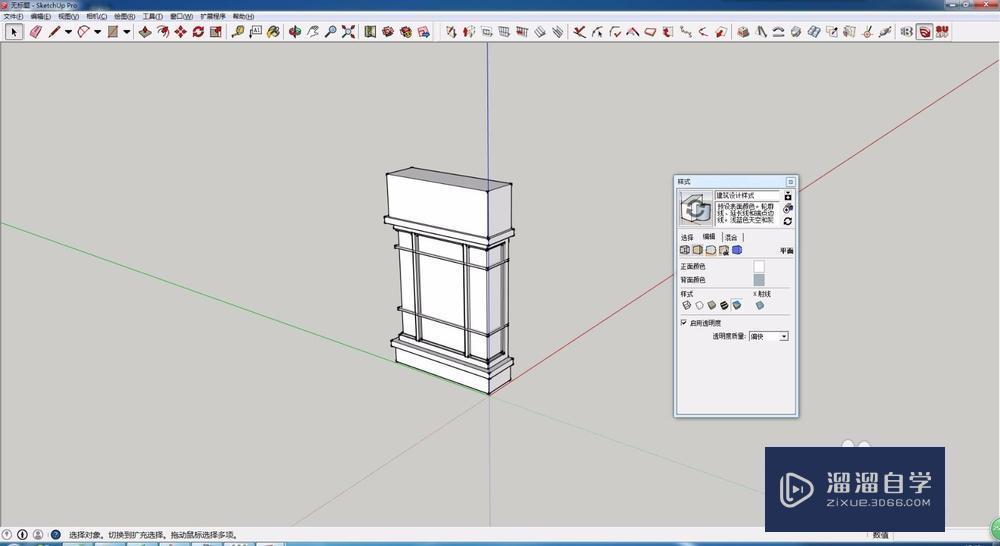The height and width of the screenshot is (546, 1000).
Task: Click the 数值 measurements field
Action: 880,535
